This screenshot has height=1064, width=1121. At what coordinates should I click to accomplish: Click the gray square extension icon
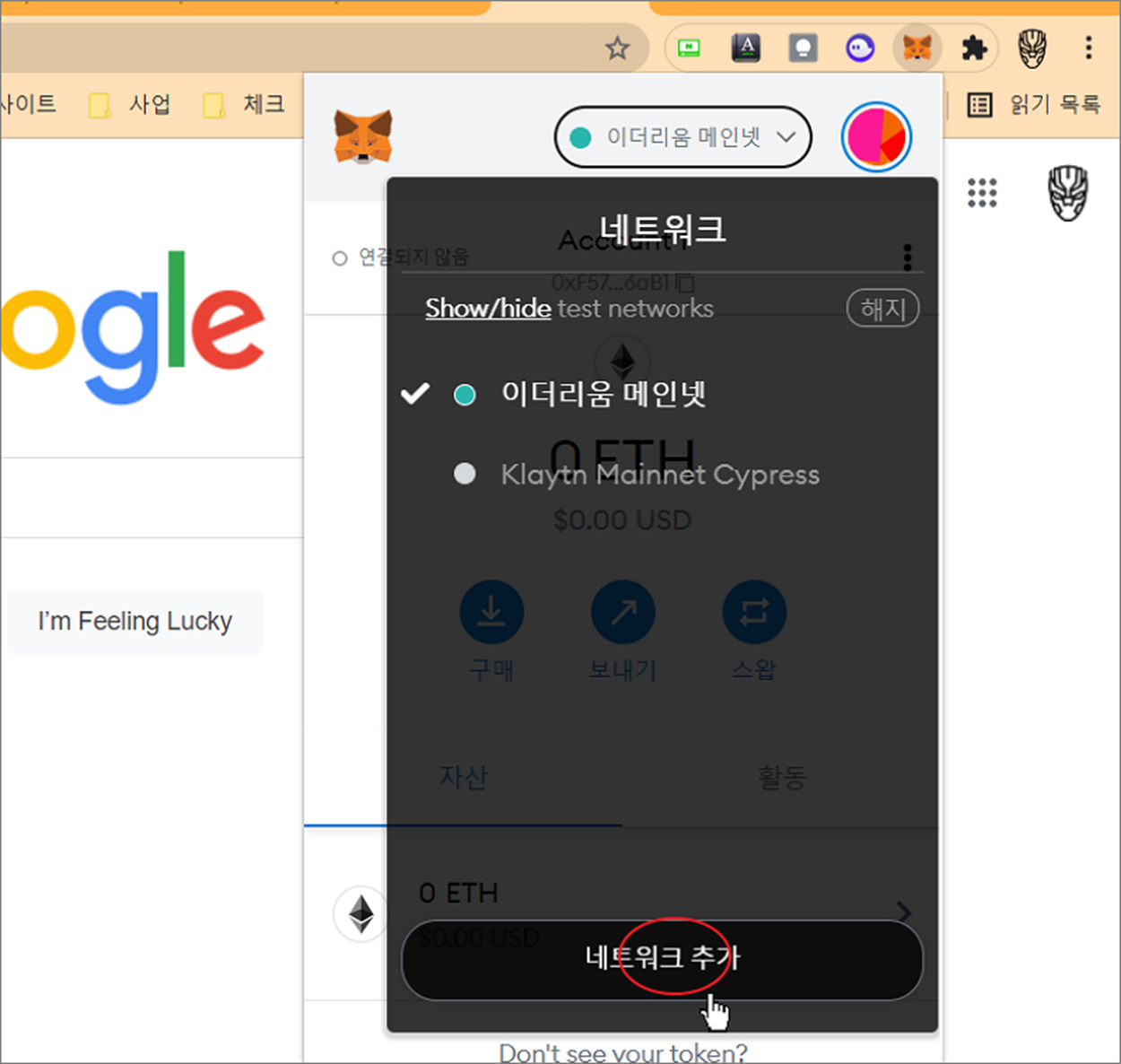tap(803, 48)
